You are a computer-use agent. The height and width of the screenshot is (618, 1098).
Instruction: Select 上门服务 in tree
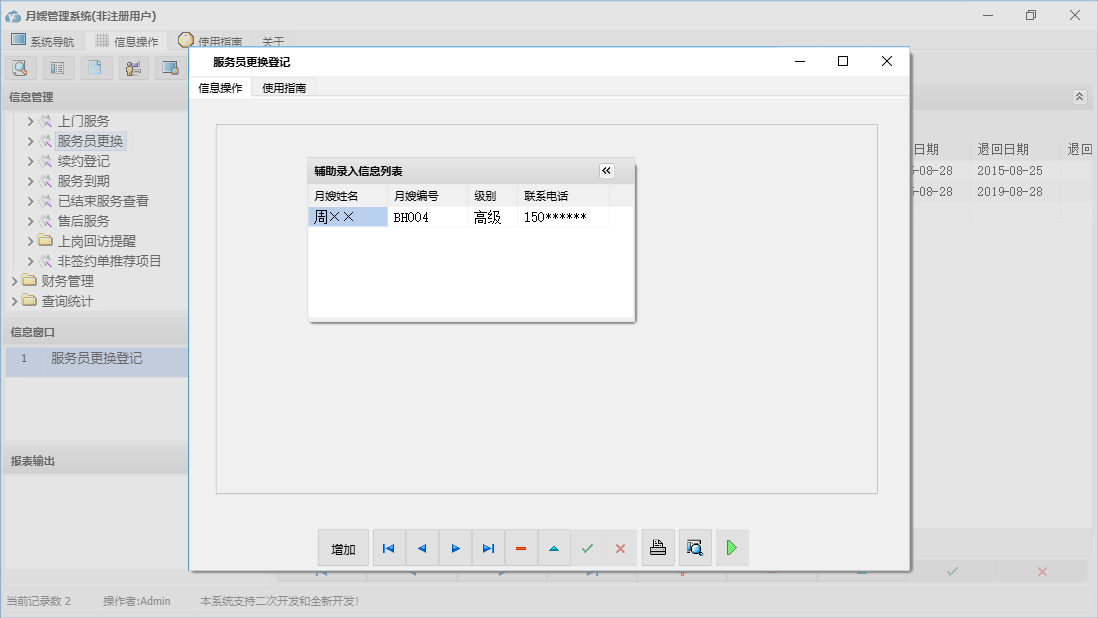pyautogui.click(x=83, y=121)
